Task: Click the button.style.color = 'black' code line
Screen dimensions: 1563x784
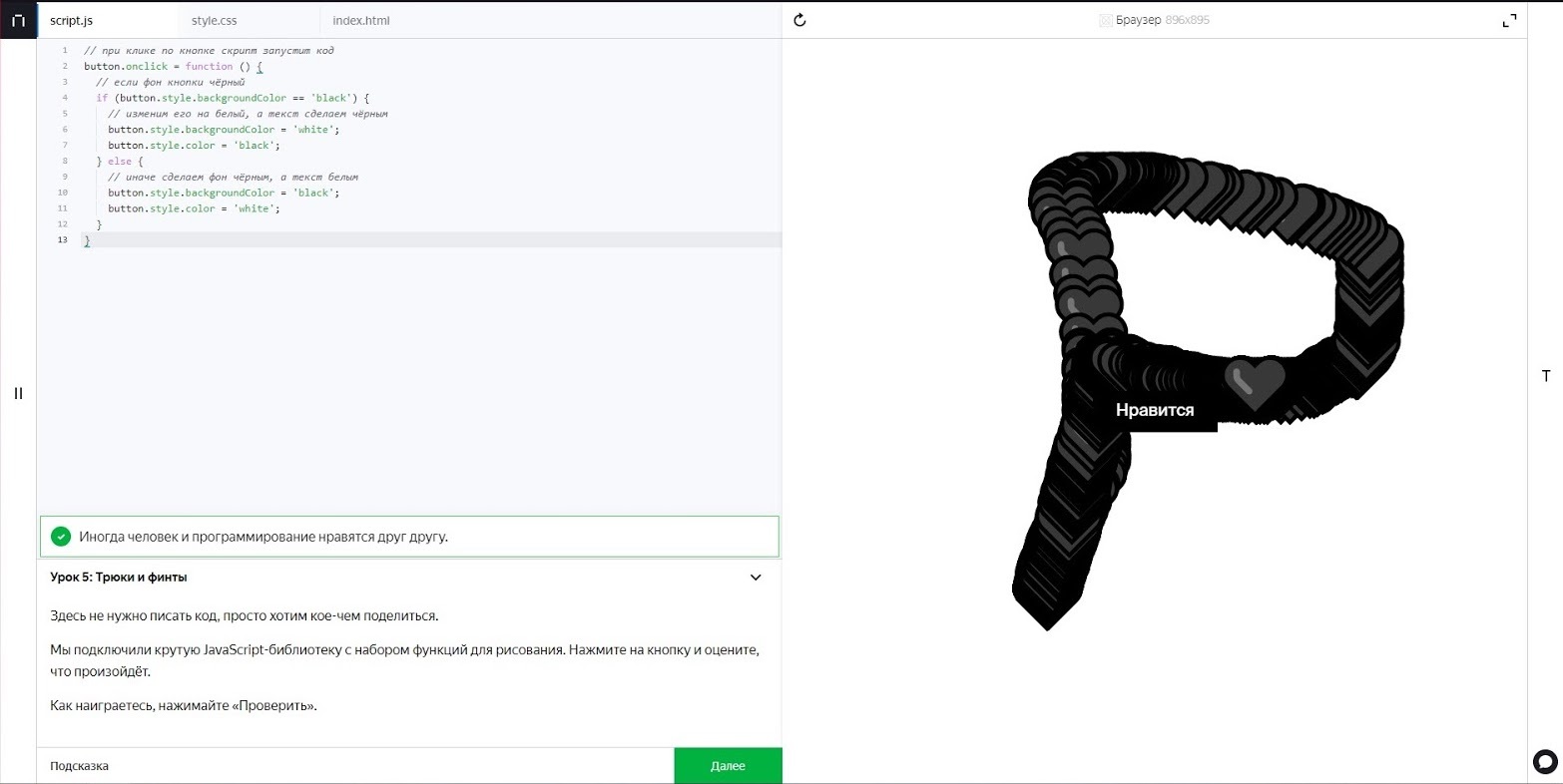Action: [x=194, y=146]
